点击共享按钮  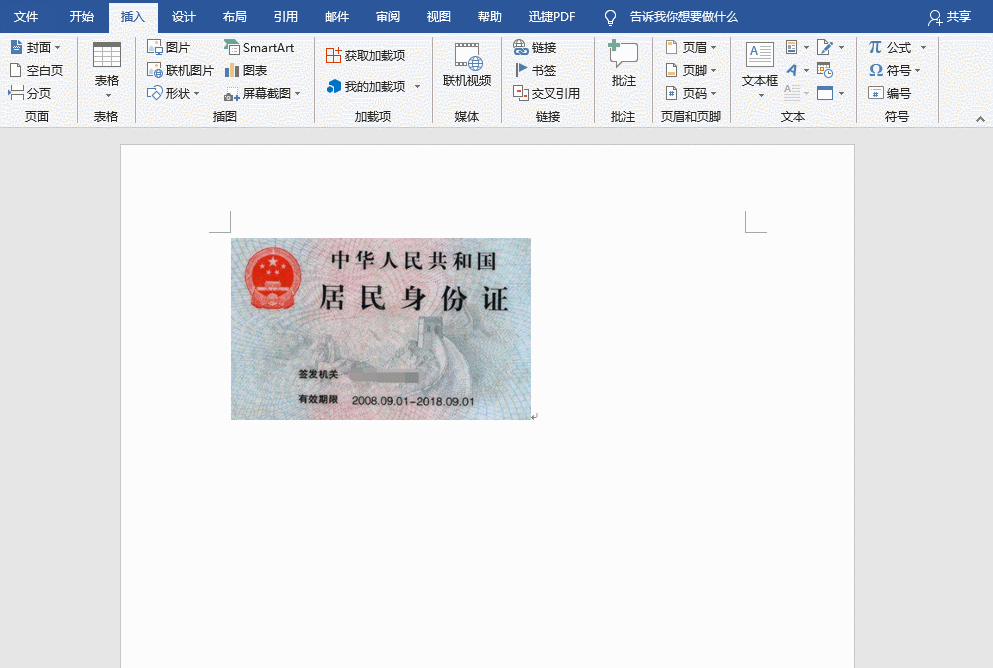click(958, 17)
